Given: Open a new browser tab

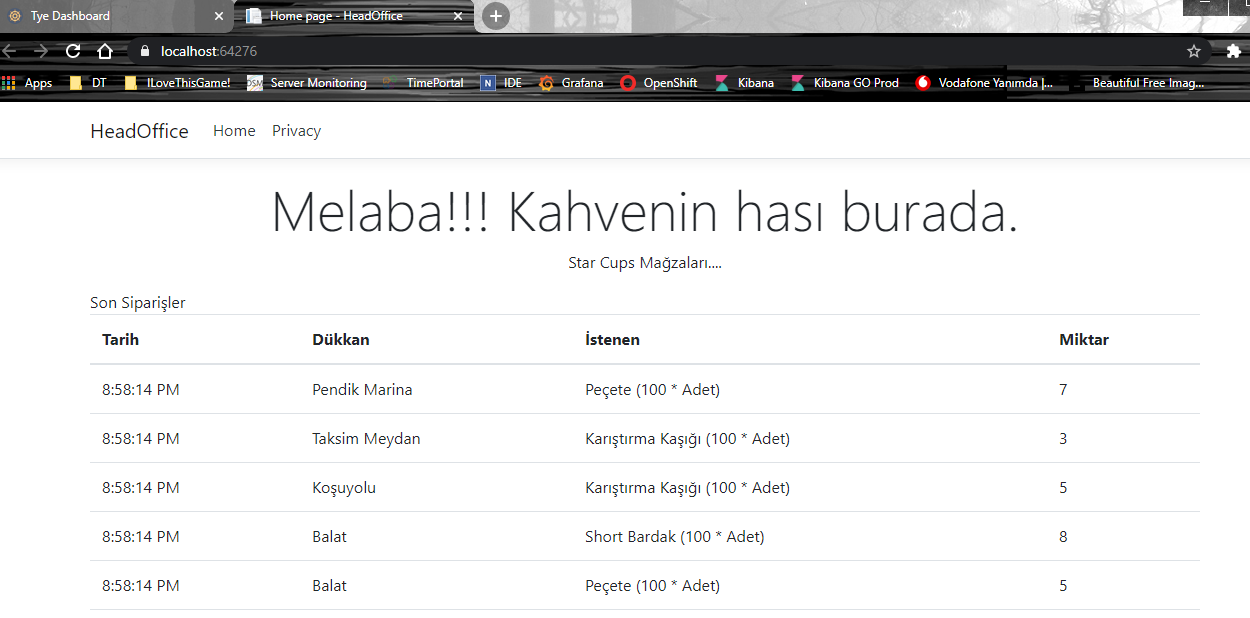Looking at the screenshot, I should click(x=495, y=16).
